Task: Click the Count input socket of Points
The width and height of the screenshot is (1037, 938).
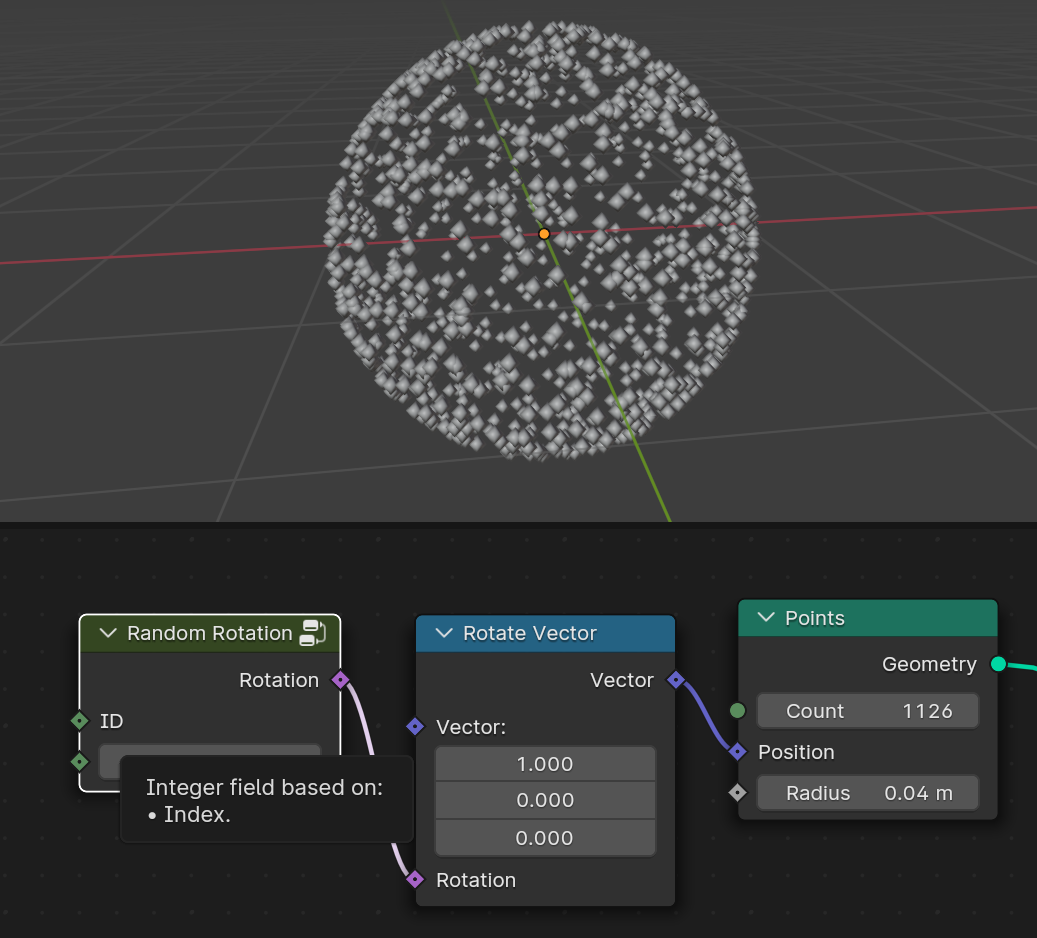Action: click(737, 710)
